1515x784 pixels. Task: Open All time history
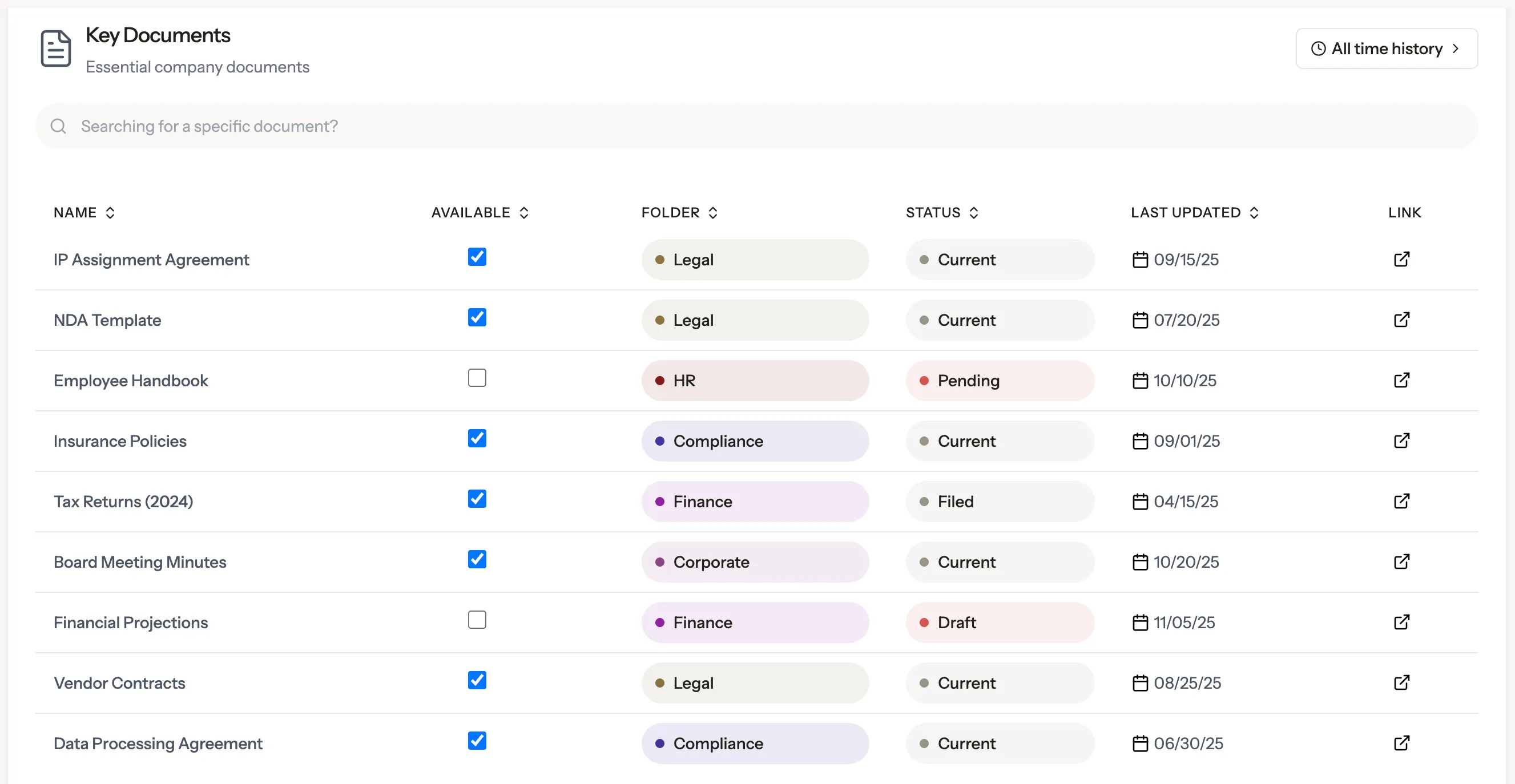tap(1386, 49)
